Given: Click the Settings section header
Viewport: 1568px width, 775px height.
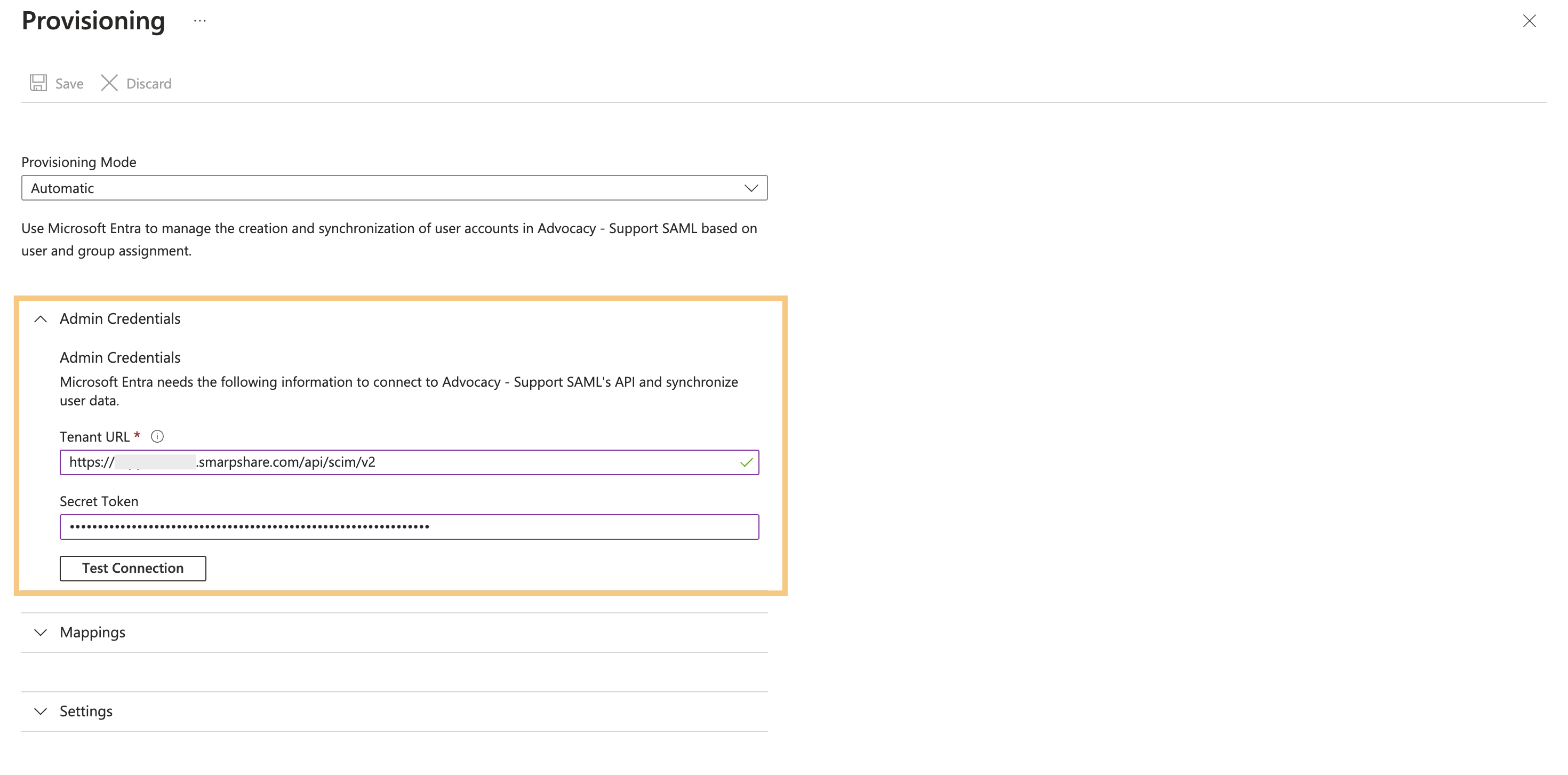Looking at the screenshot, I should (85, 710).
